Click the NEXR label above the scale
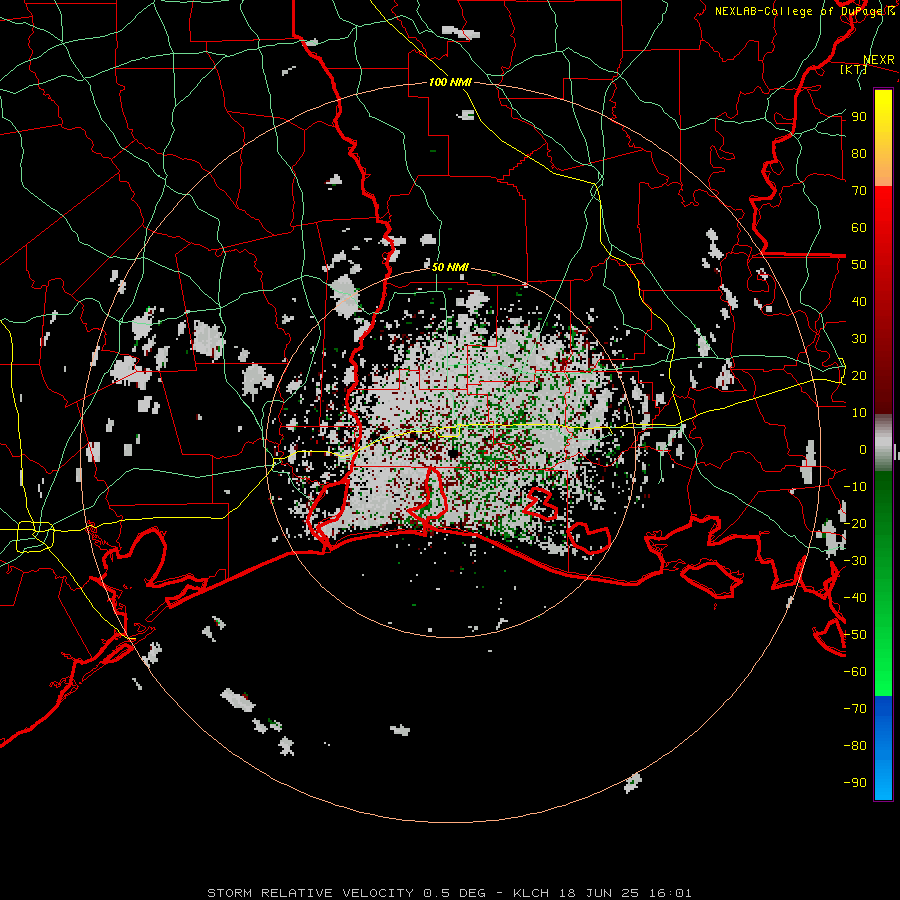 coord(878,60)
